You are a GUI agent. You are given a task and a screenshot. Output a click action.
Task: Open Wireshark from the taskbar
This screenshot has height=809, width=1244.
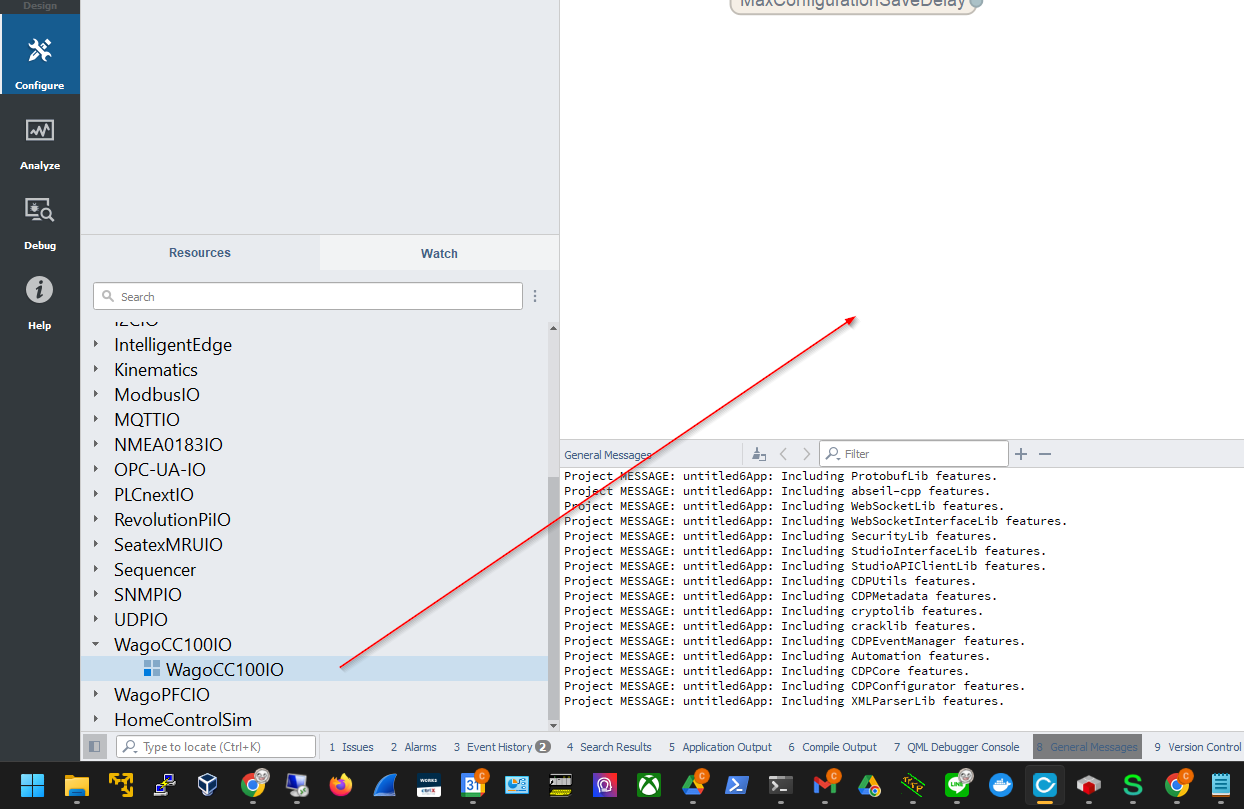point(385,785)
